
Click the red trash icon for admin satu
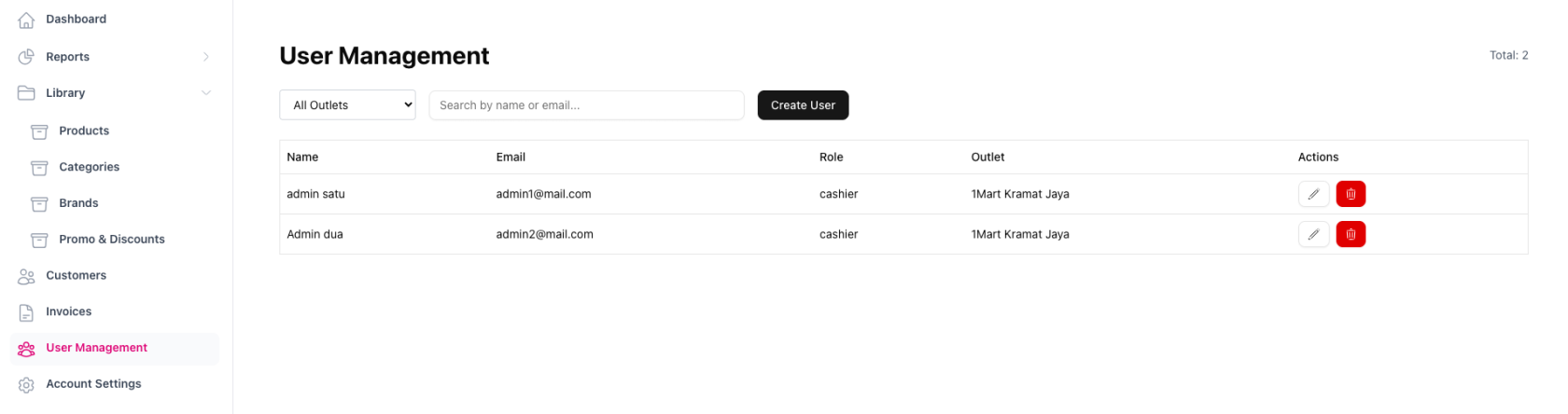coord(1351,194)
